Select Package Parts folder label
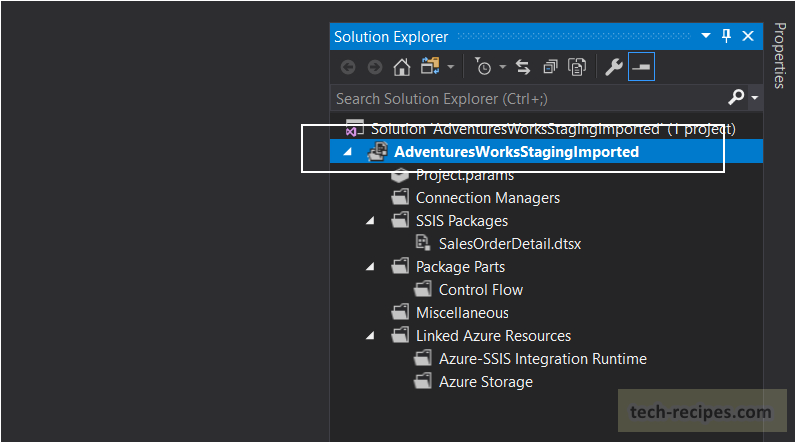Viewport: 796px width, 443px height. tap(460, 267)
